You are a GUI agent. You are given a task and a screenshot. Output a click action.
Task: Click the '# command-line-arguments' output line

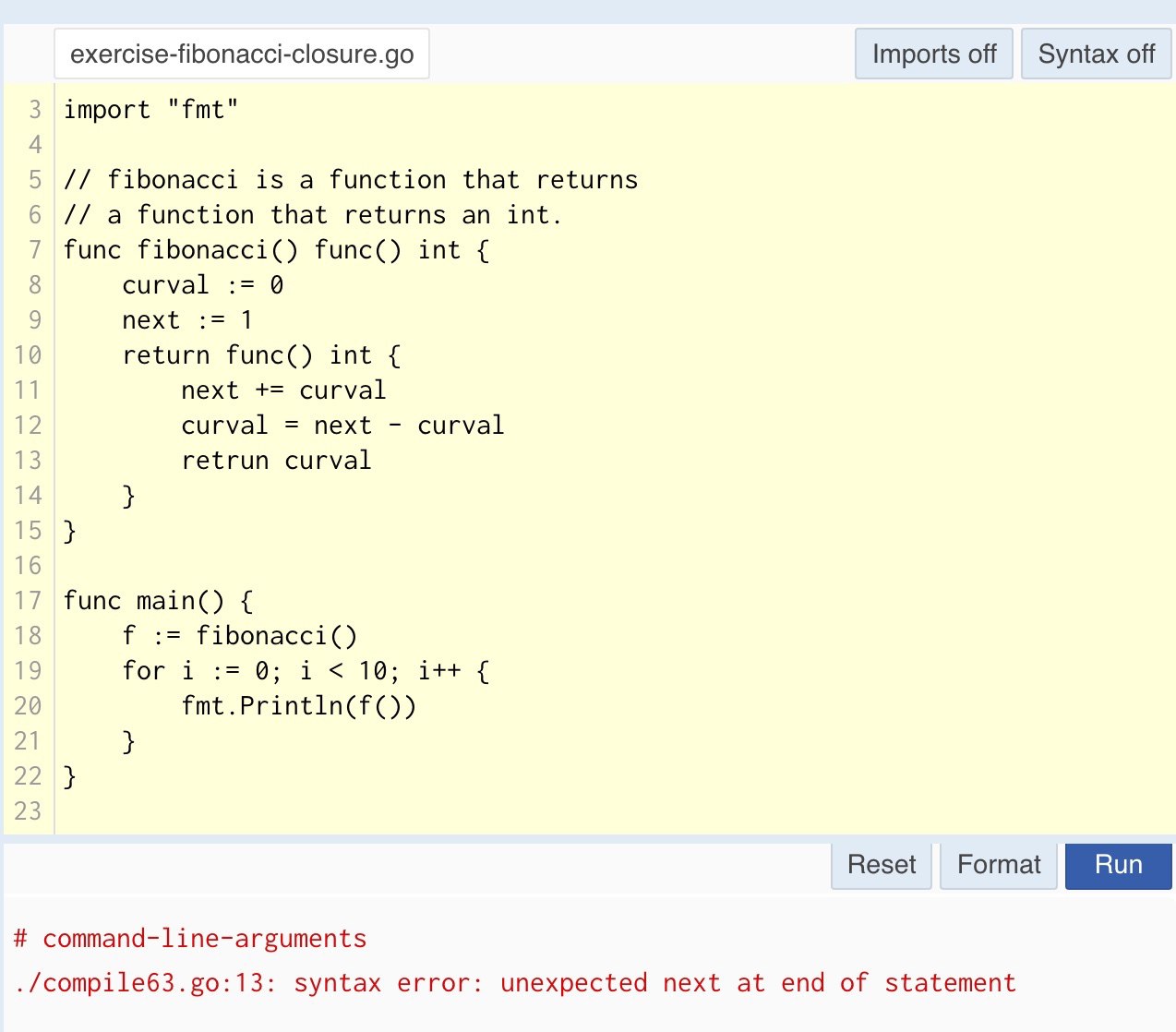[x=191, y=939]
